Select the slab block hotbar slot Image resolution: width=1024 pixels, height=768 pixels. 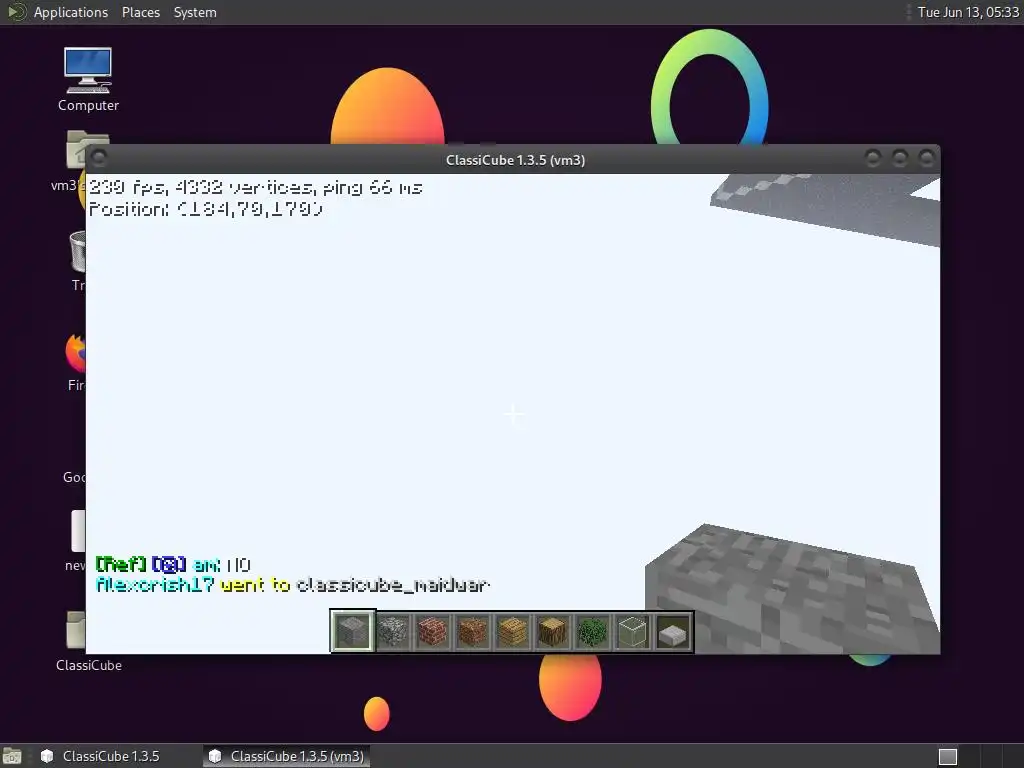[x=672, y=632]
